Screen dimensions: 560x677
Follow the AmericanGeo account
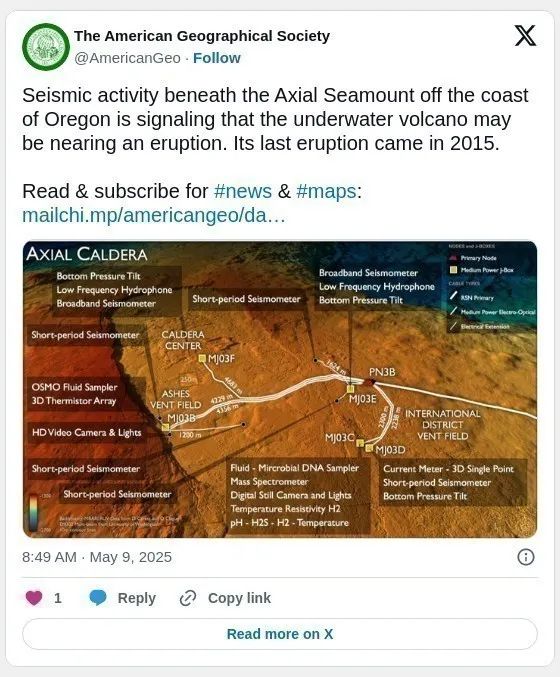(216, 58)
